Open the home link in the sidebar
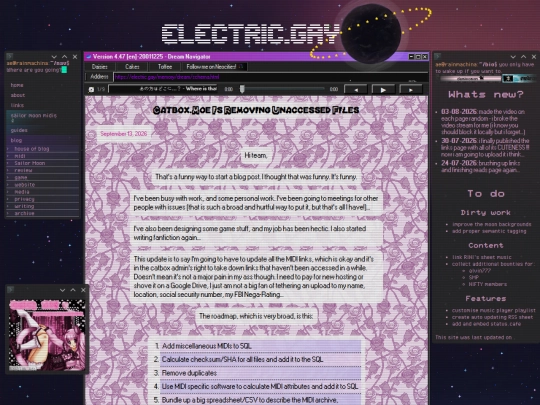The width and height of the screenshot is (540, 405). click(x=17, y=85)
